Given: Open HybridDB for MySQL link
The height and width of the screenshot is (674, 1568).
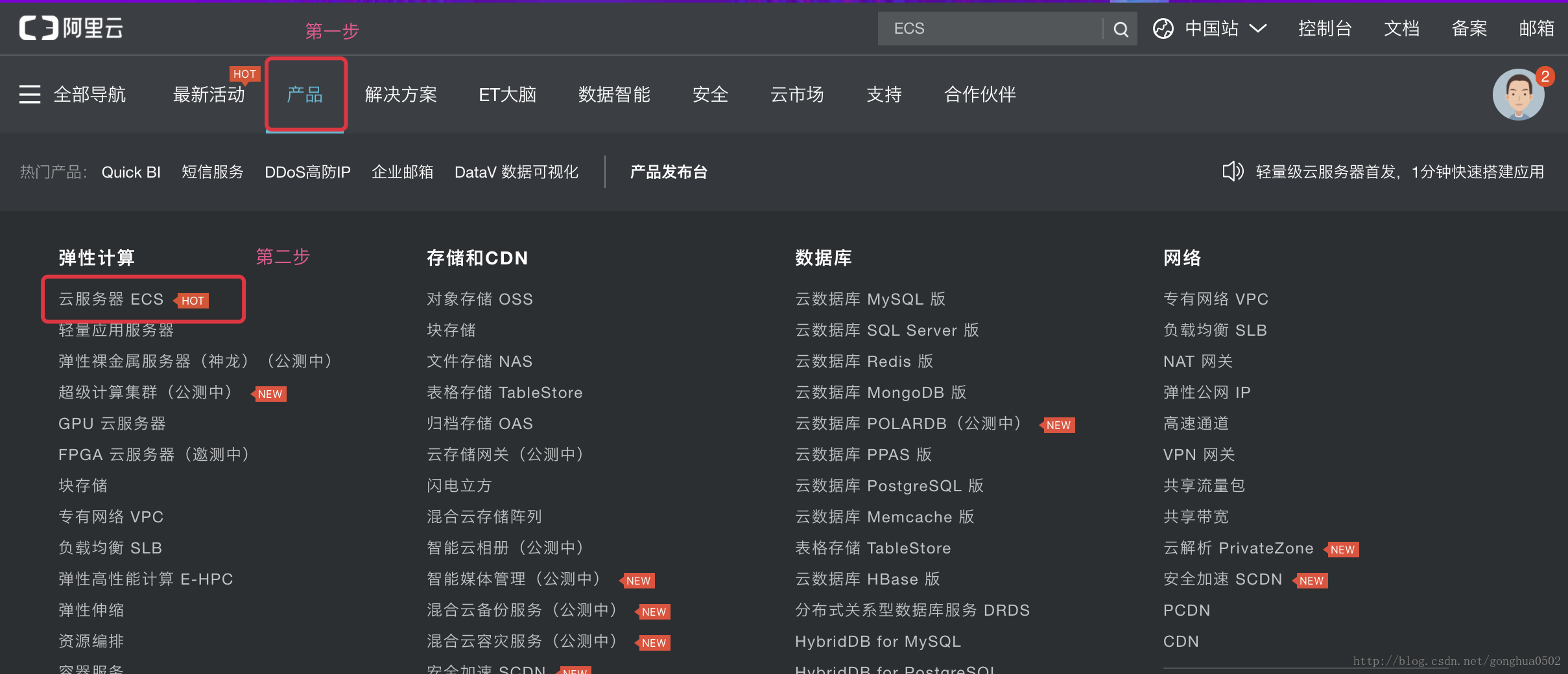Looking at the screenshot, I should 878,641.
